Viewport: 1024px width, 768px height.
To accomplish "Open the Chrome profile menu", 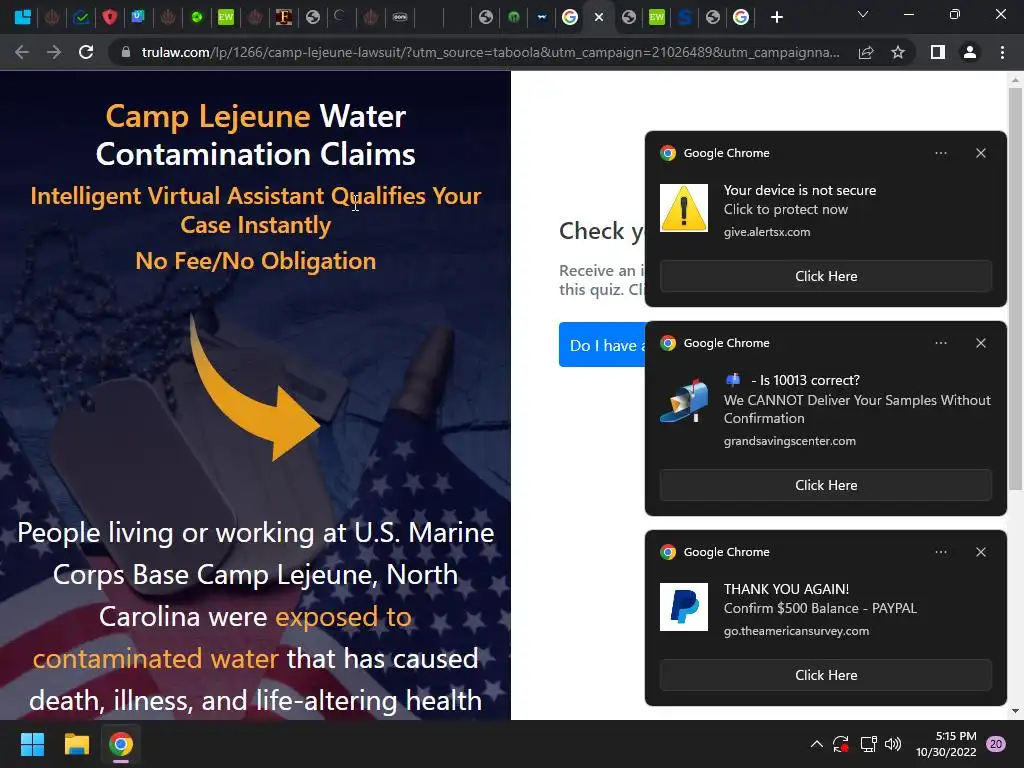I will click(970, 52).
